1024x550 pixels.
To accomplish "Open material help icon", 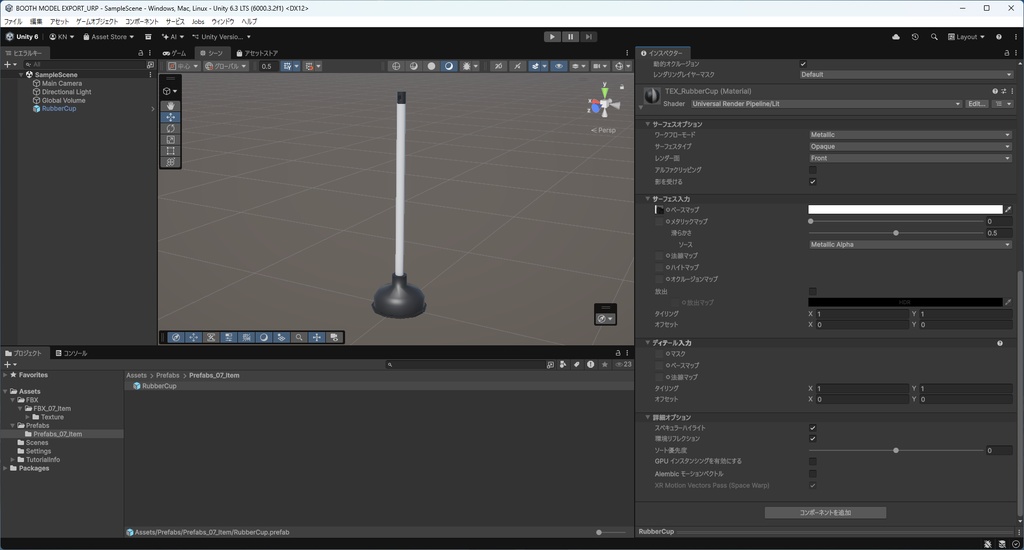I will (995, 91).
